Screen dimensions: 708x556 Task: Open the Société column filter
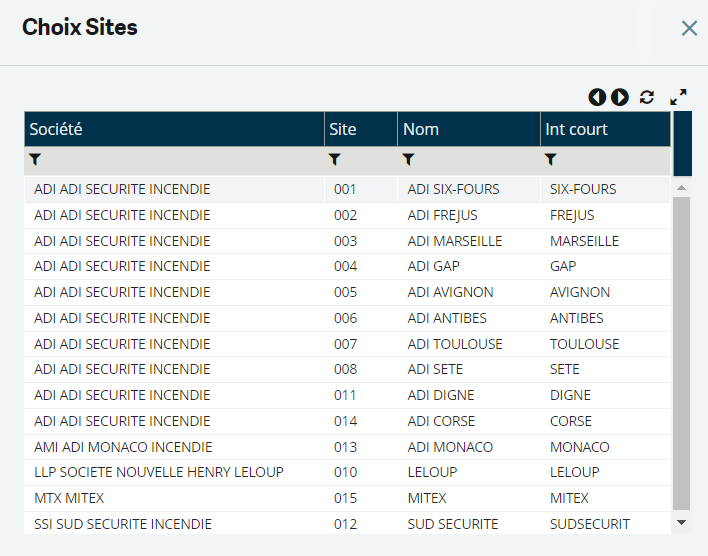[x=35, y=160]
